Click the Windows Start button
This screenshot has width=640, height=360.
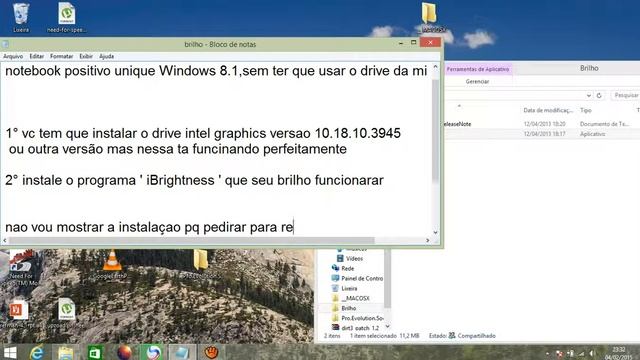pos(10,353)
